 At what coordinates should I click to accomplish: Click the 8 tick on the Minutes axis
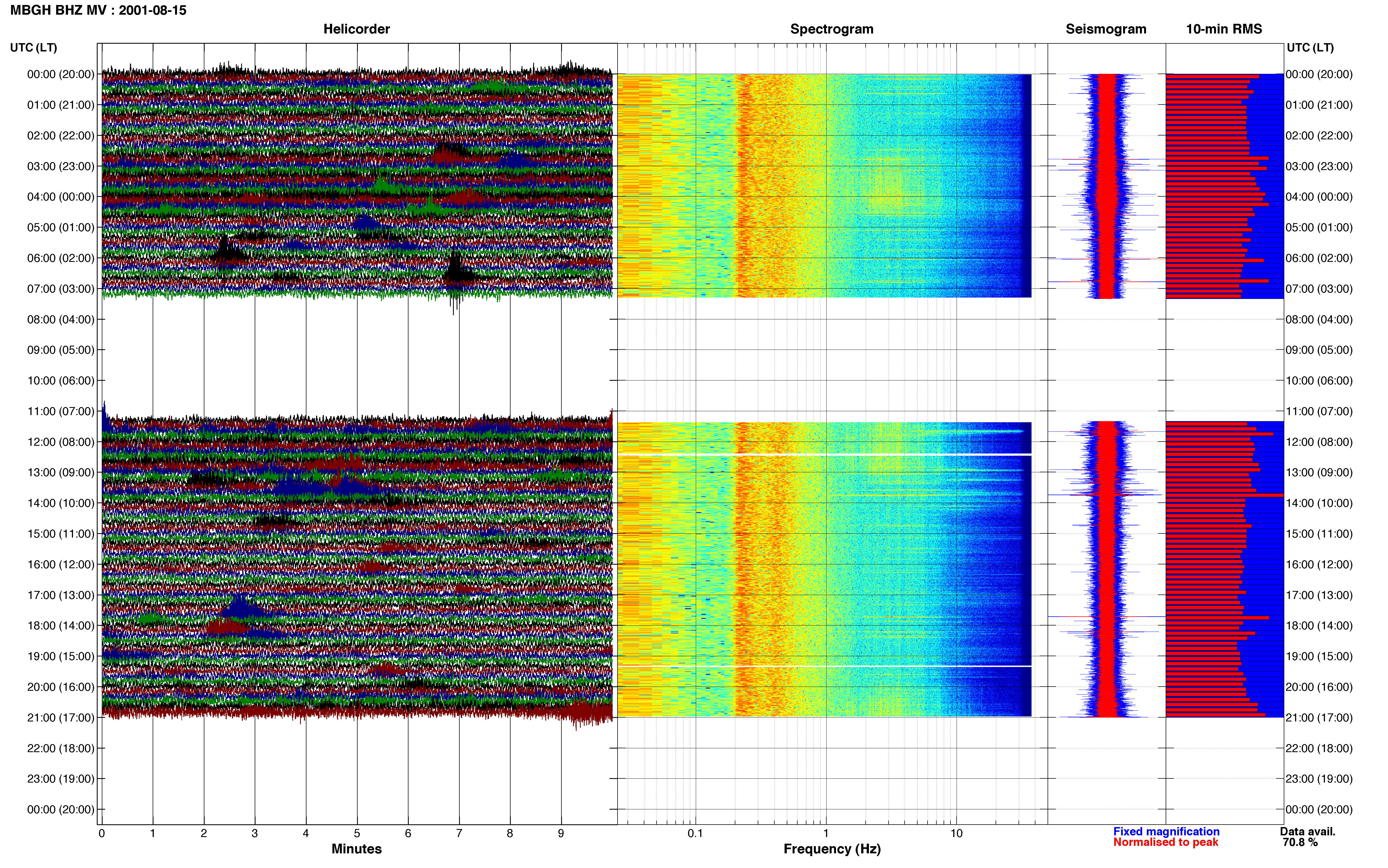510,833
